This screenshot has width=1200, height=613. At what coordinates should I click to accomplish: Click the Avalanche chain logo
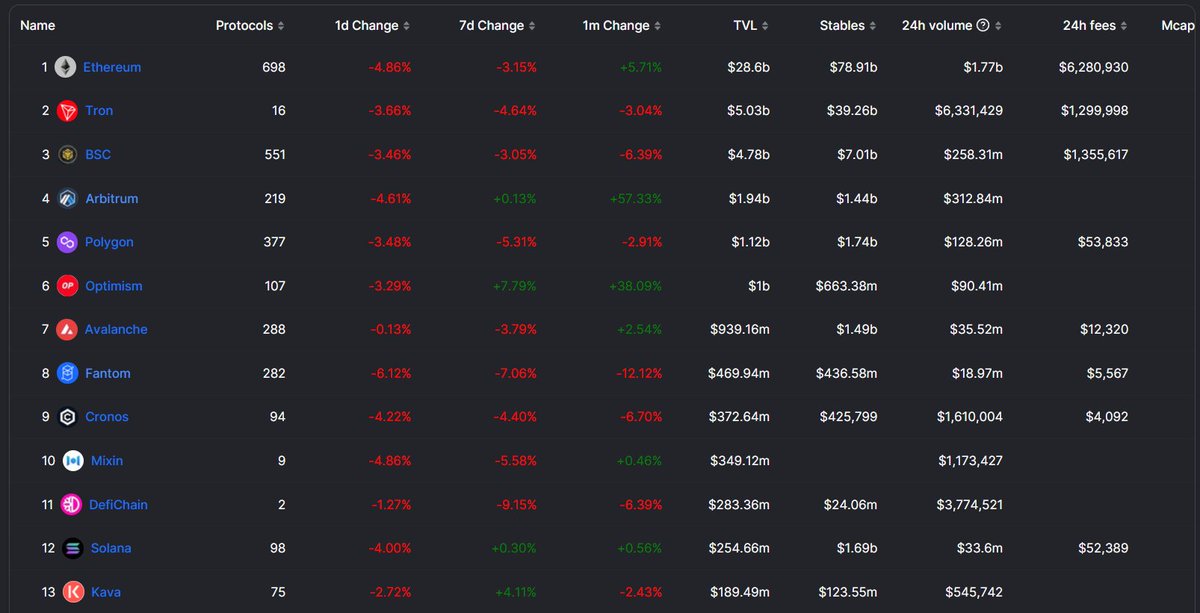pyautogui.click(x=66, y=329)
